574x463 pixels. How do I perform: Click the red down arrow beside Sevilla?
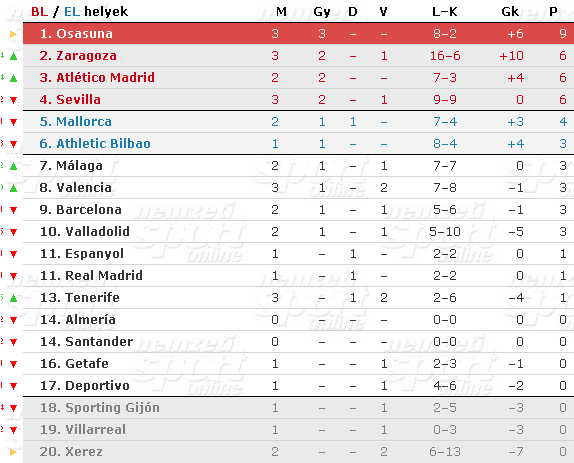[14, 100]
